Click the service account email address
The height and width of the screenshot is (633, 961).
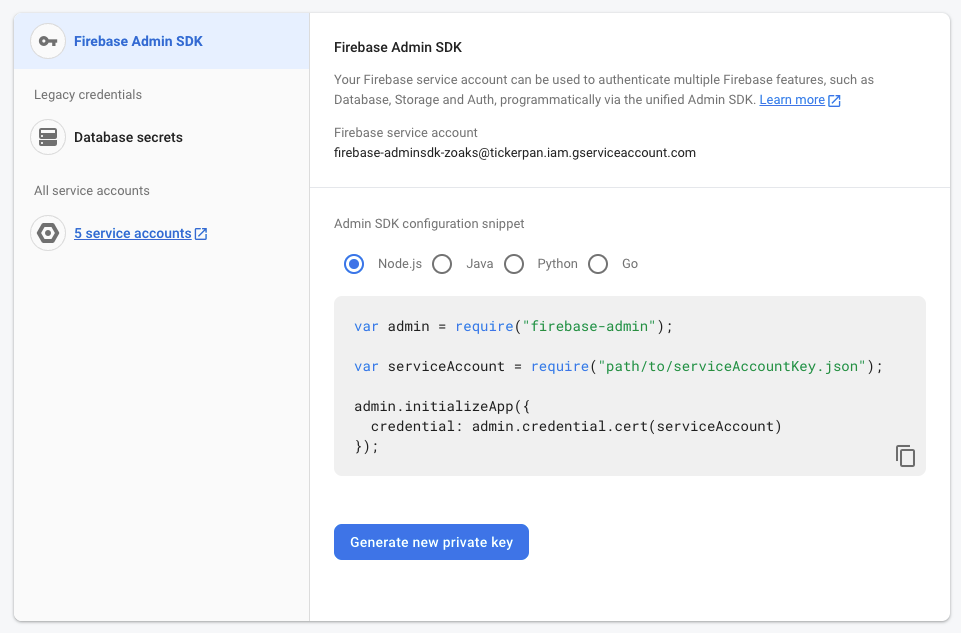[x=514, y=153]
